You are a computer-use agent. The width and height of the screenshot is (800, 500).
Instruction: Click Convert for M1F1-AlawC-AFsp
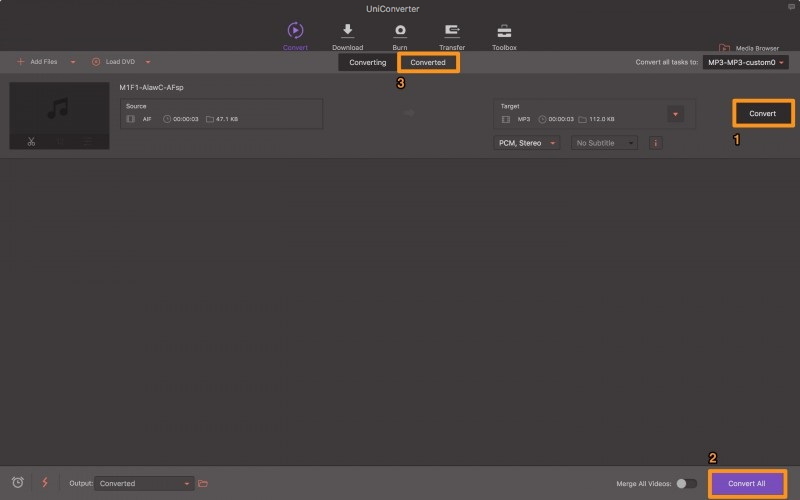pyautogui.click(x=763, y=113)
